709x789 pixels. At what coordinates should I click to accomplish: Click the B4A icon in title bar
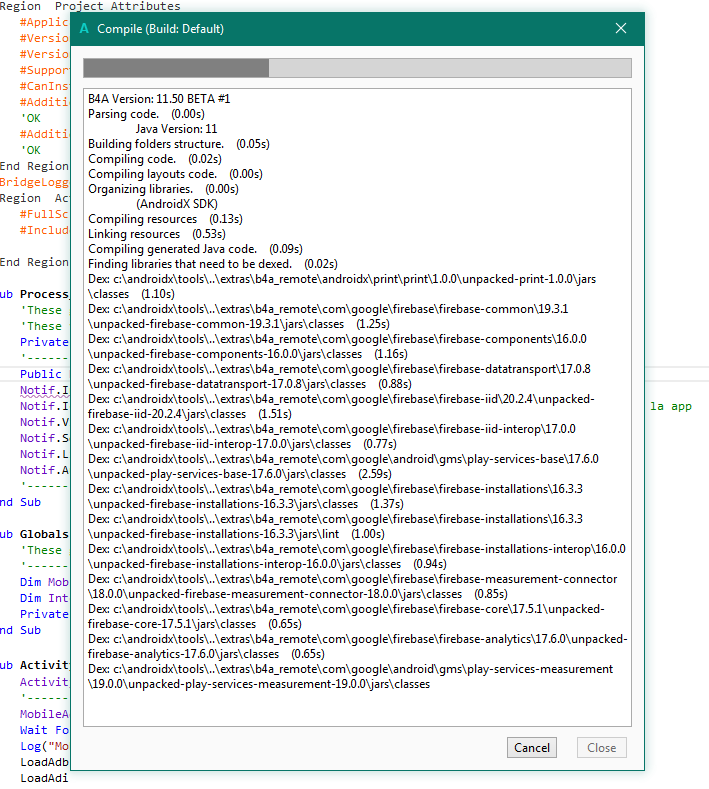(x=85, y=29)
